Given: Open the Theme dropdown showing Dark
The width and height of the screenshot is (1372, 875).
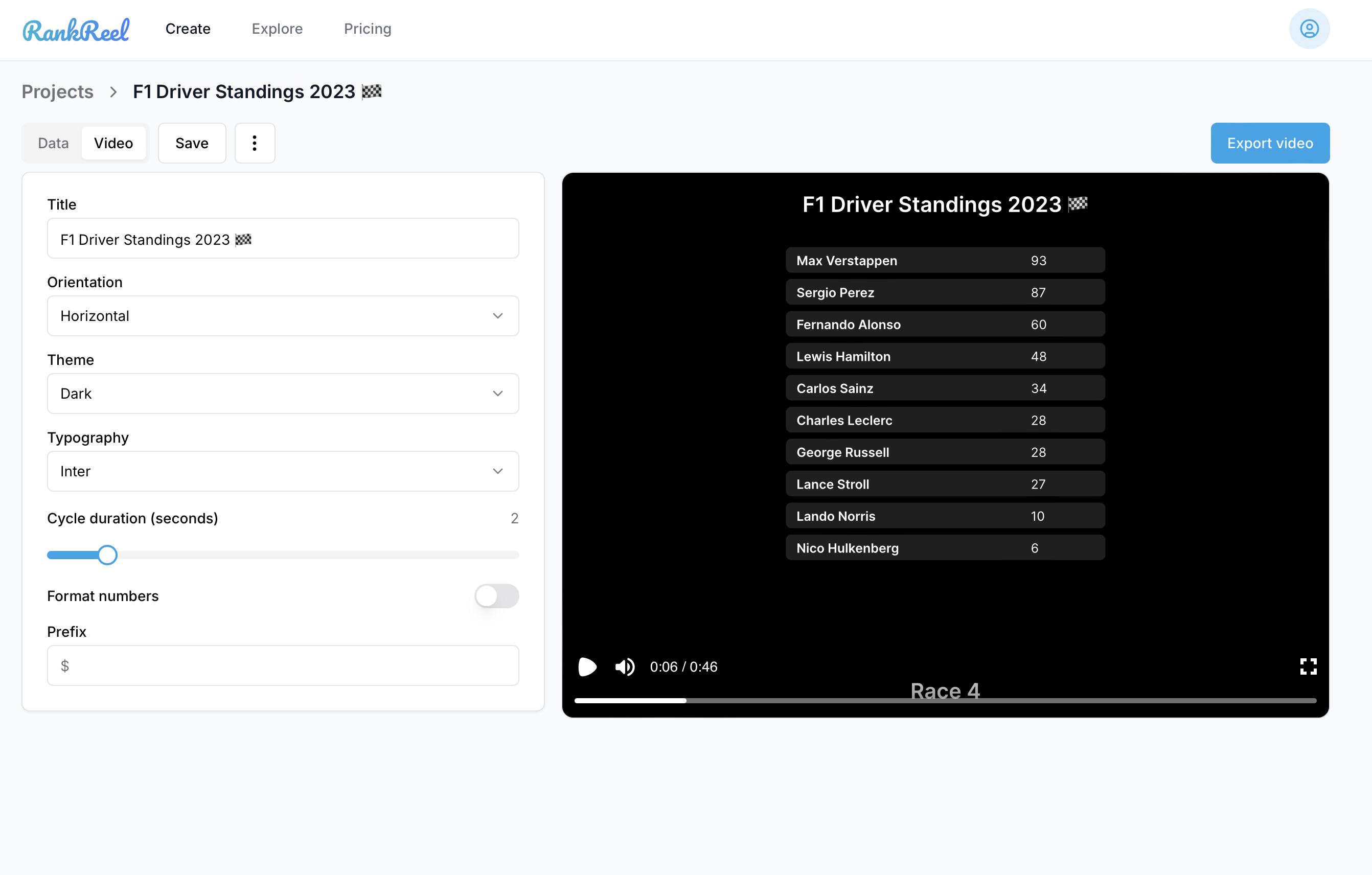Looking at the screenshot, I should pos(283,394).
